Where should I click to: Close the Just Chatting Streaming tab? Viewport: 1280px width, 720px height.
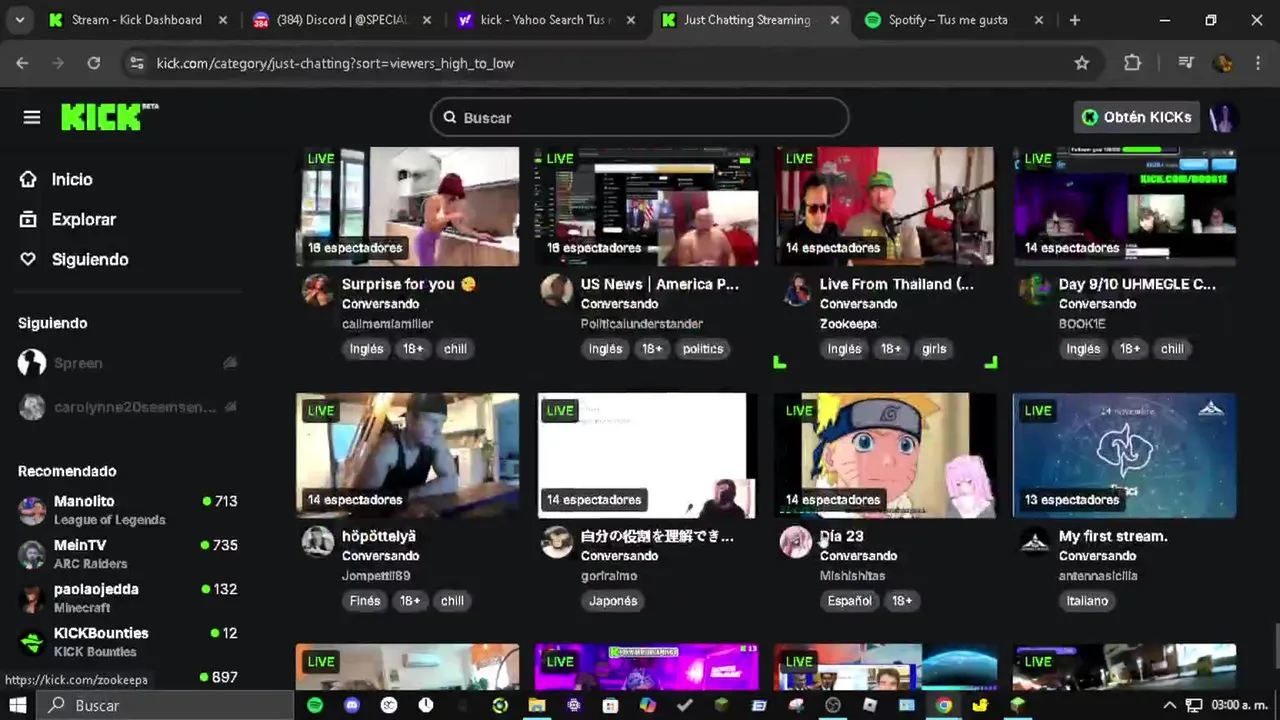(835, 20)
